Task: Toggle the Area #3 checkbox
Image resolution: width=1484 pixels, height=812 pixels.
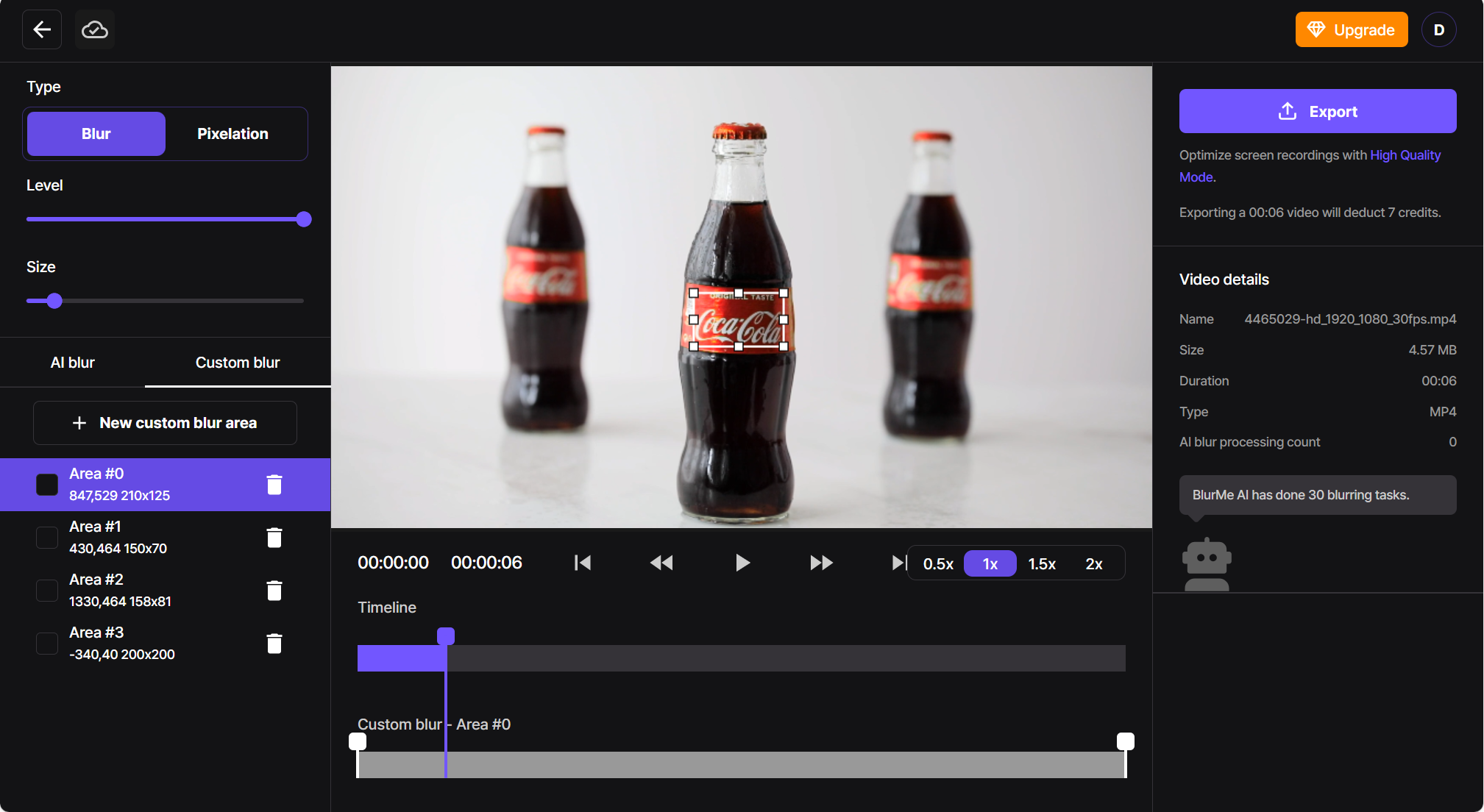Action: (x=47, y=644)
